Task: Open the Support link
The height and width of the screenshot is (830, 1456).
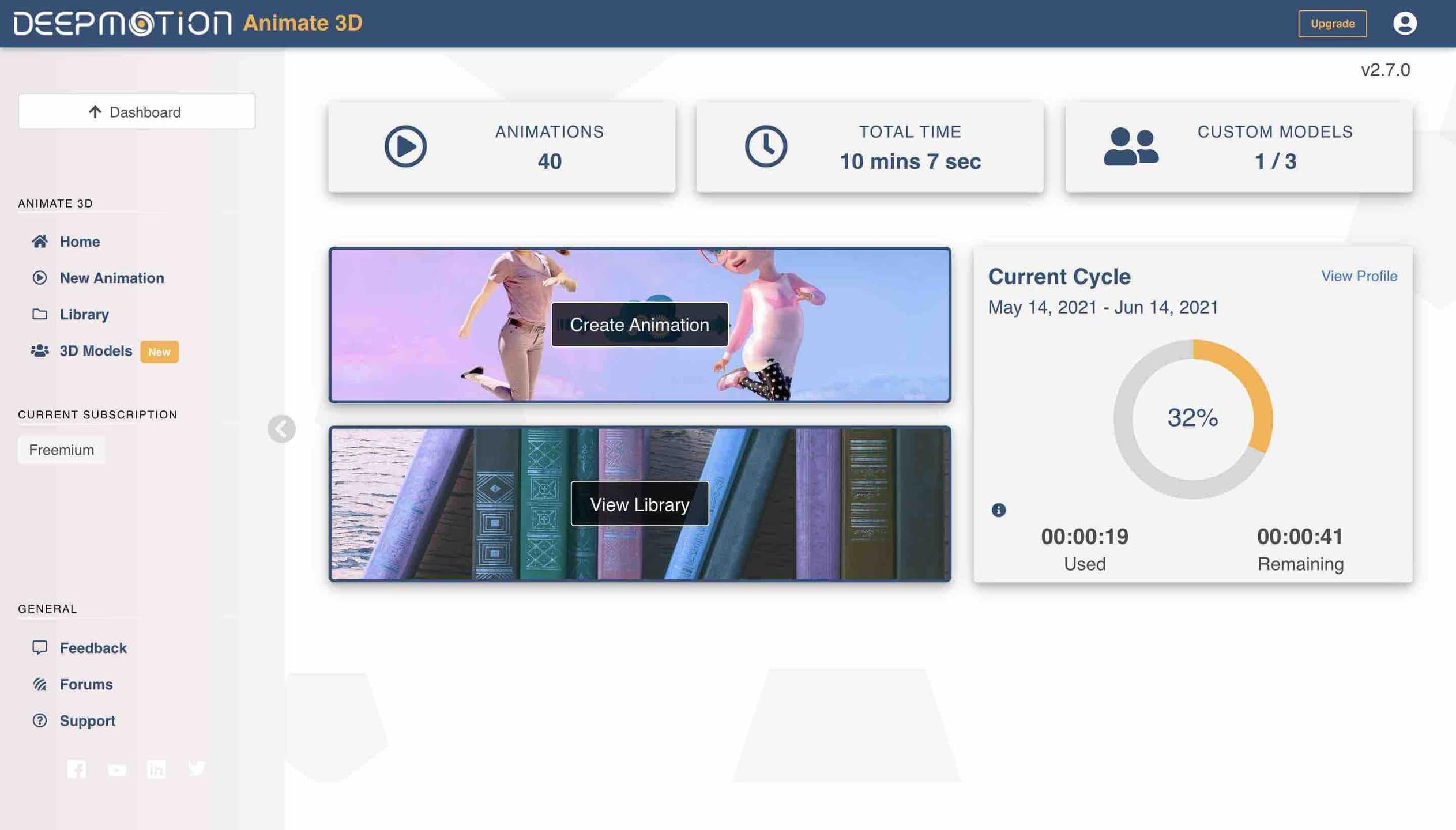Action: click(88, 721)
